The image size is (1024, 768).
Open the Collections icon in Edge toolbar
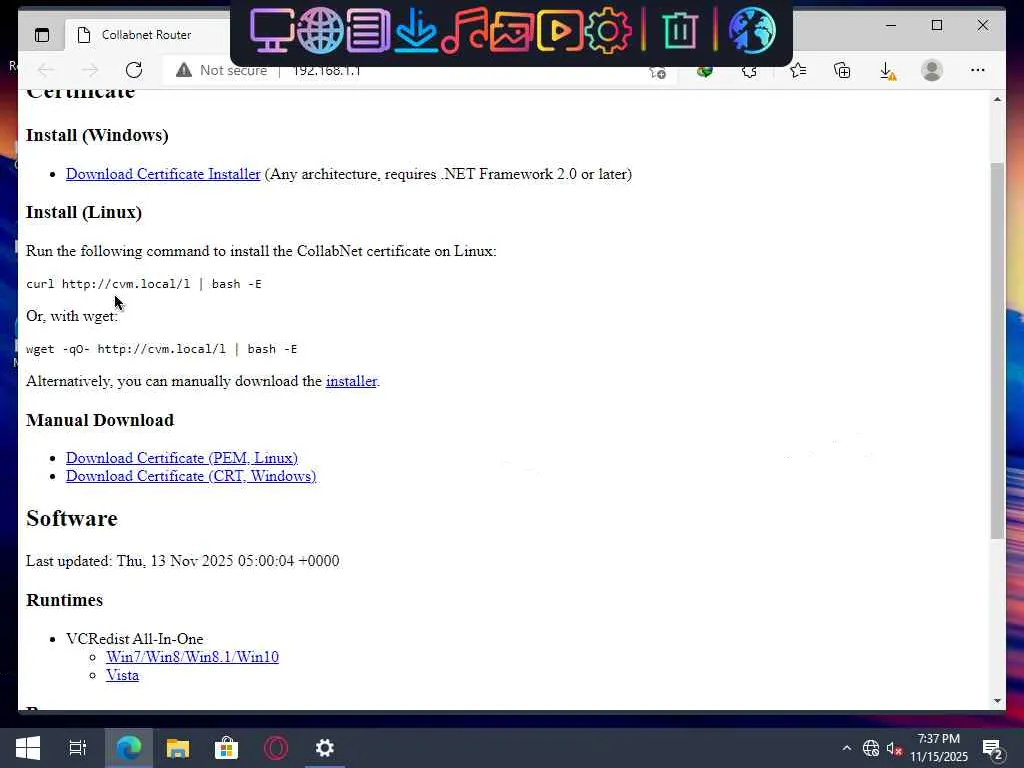842,70
